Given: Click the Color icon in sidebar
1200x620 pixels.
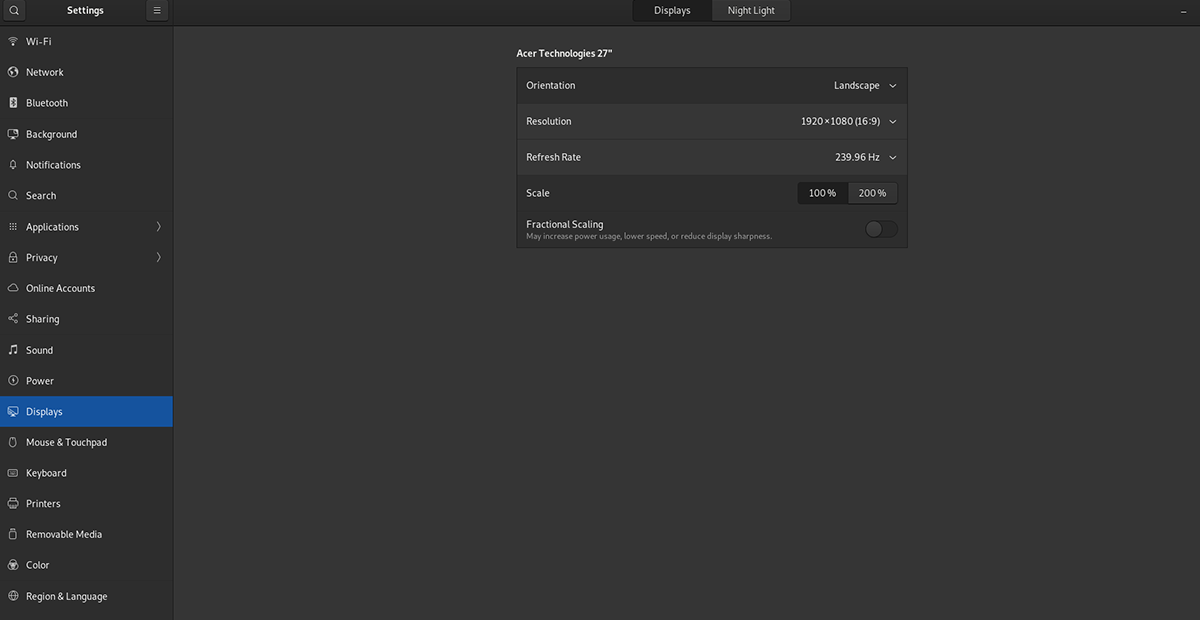Looking at the screenshot, I should [x=13, y=565].
